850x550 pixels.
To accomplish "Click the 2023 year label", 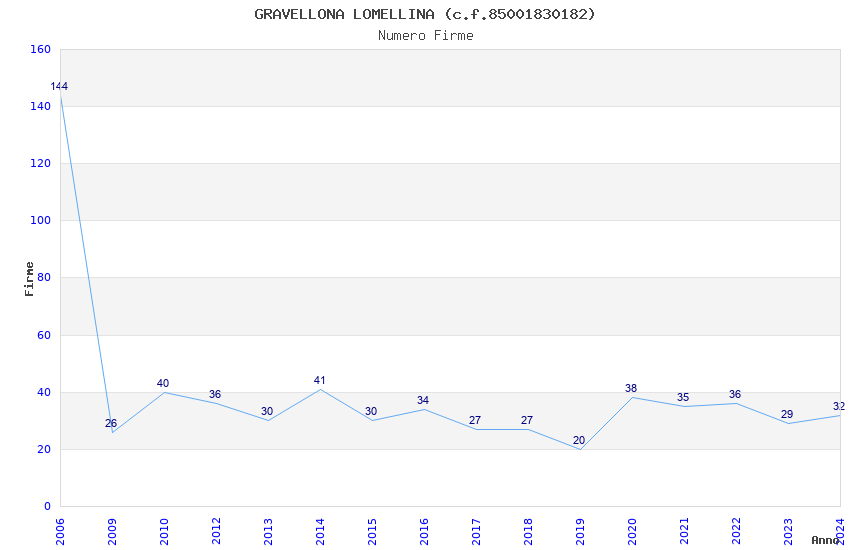I will (x=789, y=532).
